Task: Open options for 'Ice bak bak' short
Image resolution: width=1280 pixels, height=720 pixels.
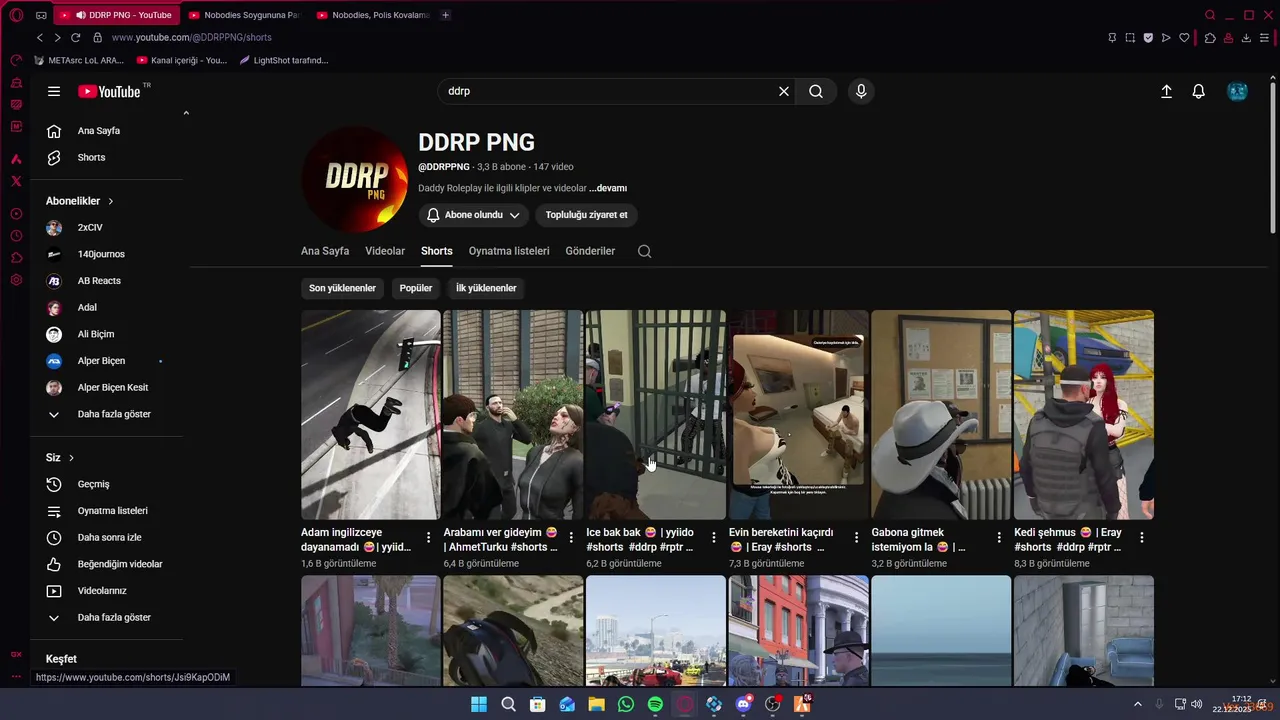Action: [x=714, y=538]
